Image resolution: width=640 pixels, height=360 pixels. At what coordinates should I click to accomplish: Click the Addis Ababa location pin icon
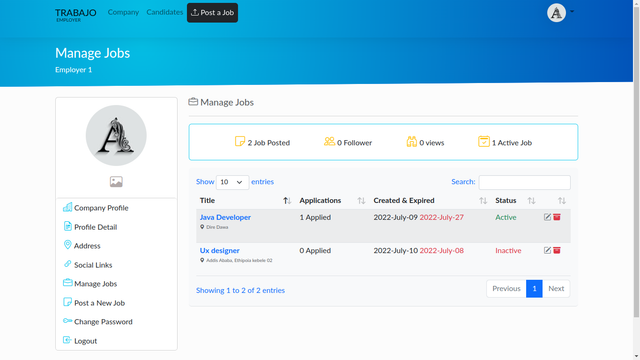click(202, 260)
